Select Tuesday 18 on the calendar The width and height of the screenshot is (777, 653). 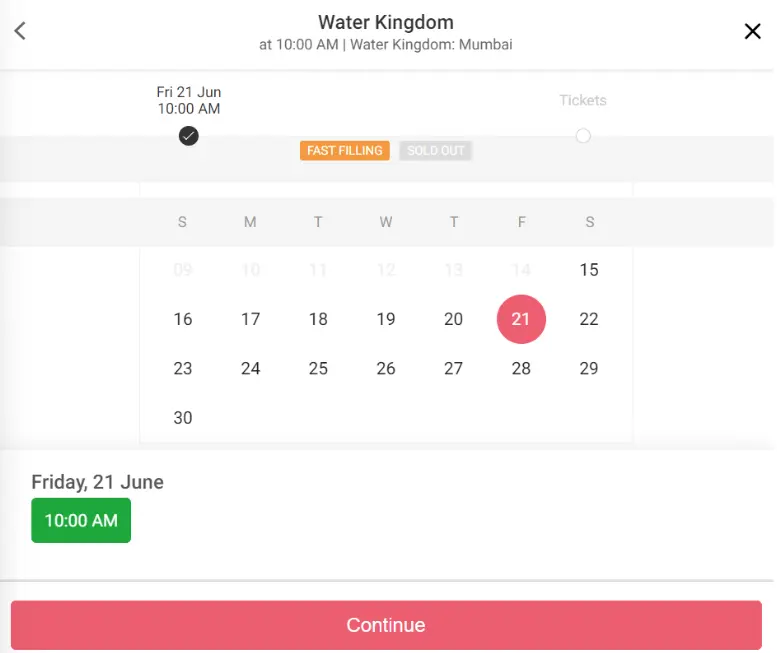point(318,319)
